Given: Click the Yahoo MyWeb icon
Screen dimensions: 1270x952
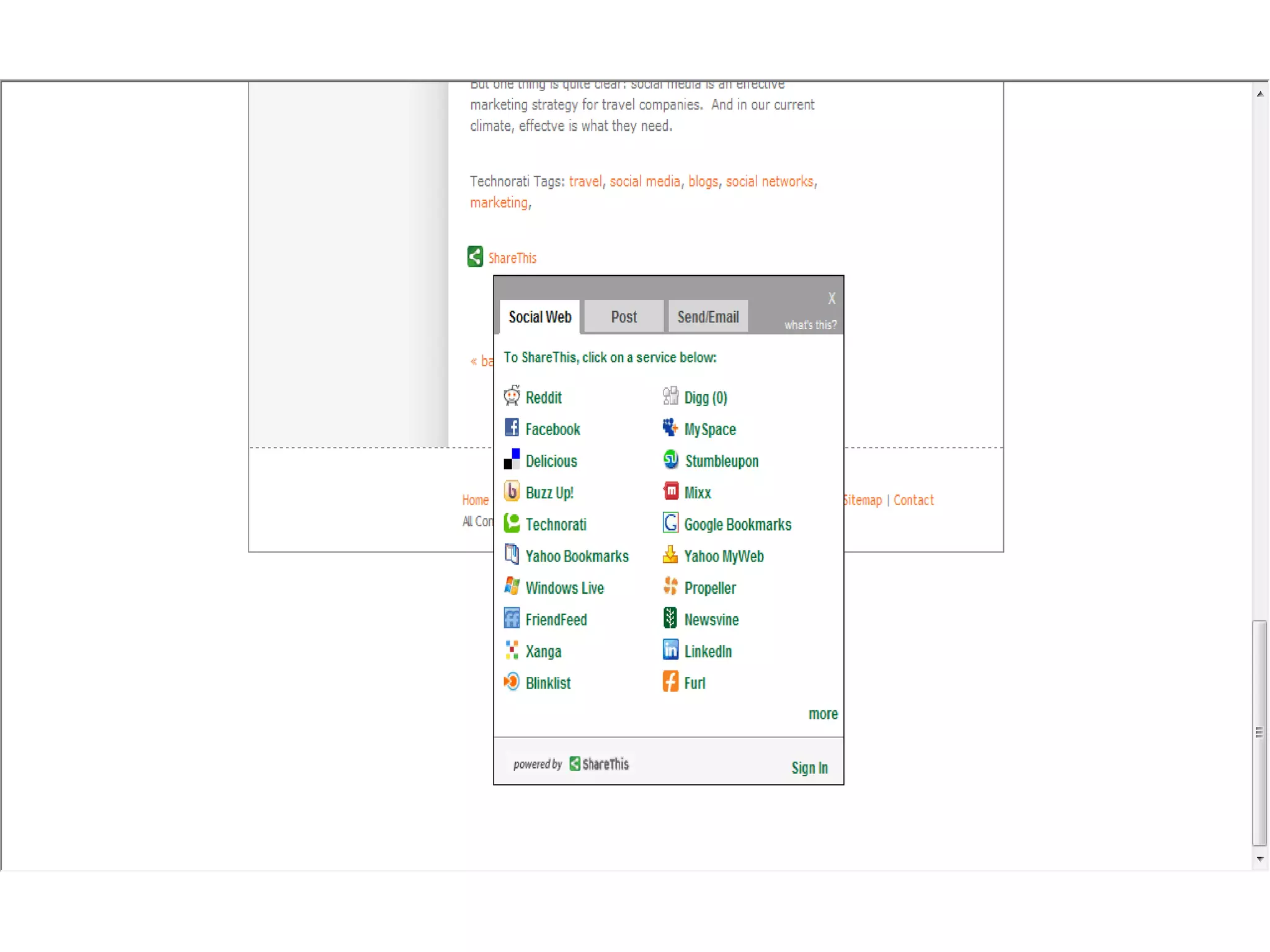Looking at the screenshot, I should click(x=670, y=554).
